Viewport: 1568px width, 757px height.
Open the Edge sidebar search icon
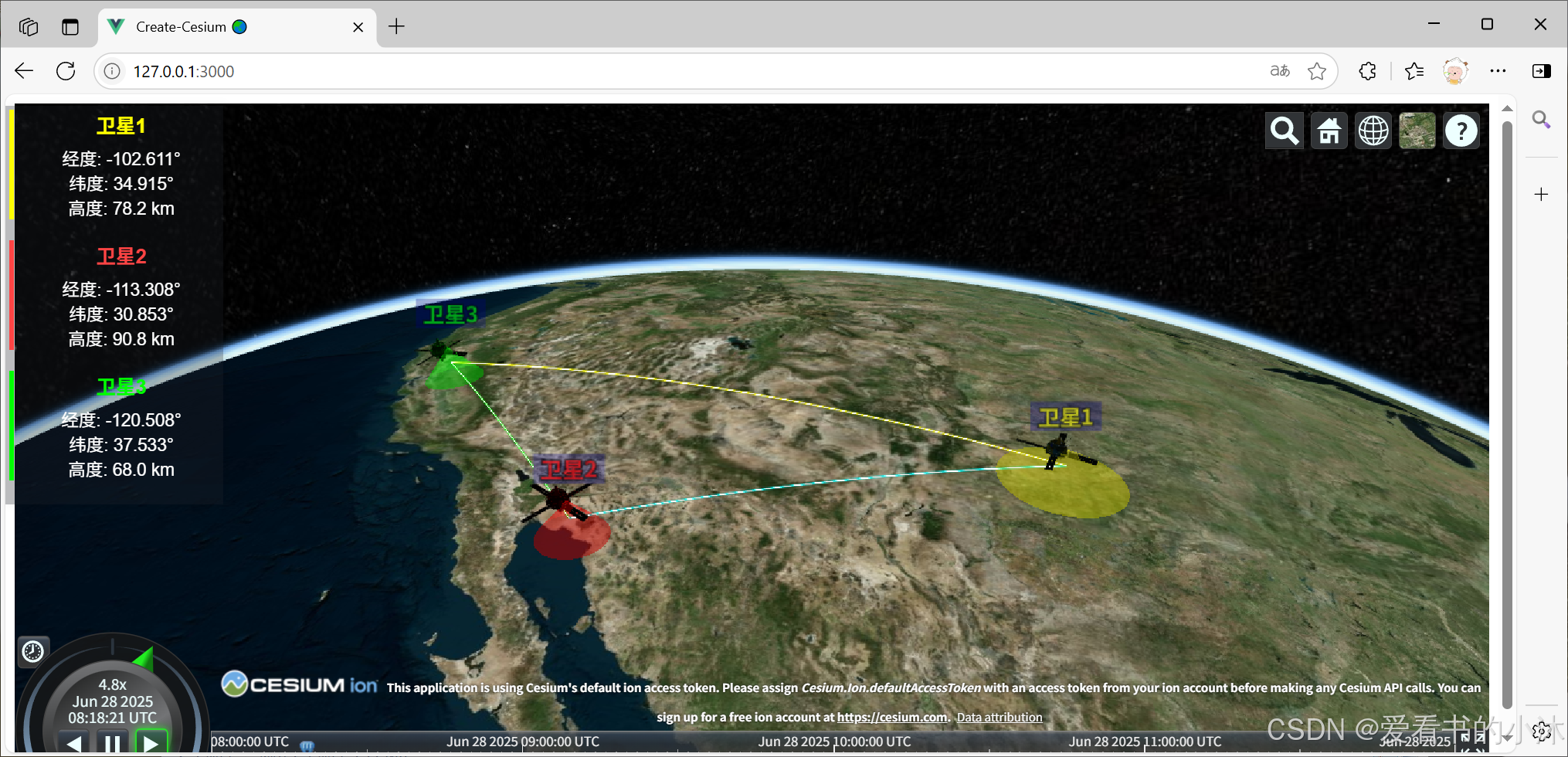1541,120
